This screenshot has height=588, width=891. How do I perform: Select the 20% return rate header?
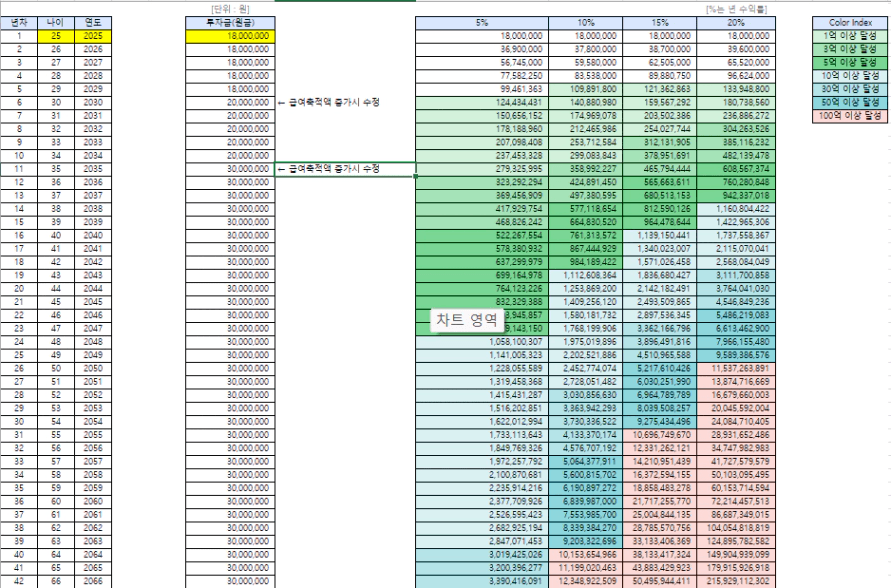tap(736, 22)
